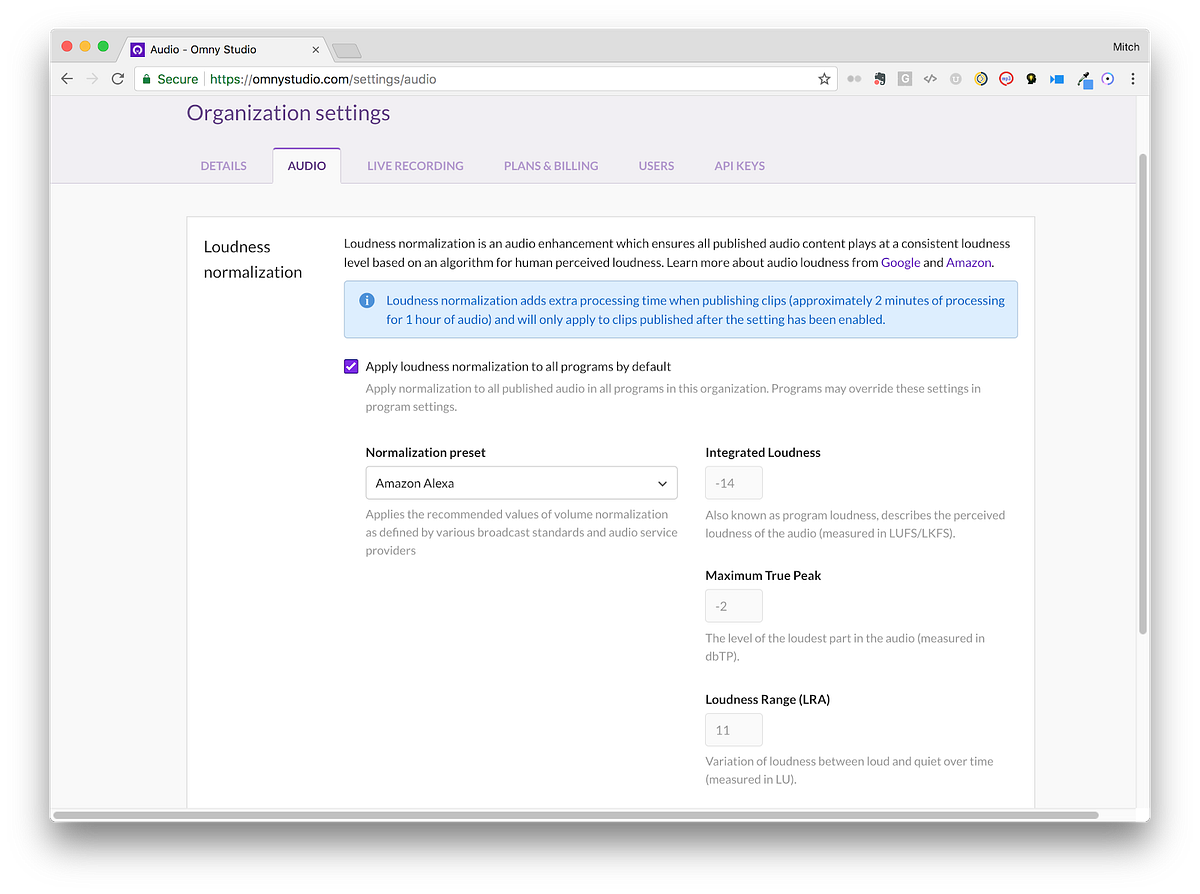Click the vertical page scrollbar
The height and width of the screenshot is (894, 1200).
tap(1143, 393)
